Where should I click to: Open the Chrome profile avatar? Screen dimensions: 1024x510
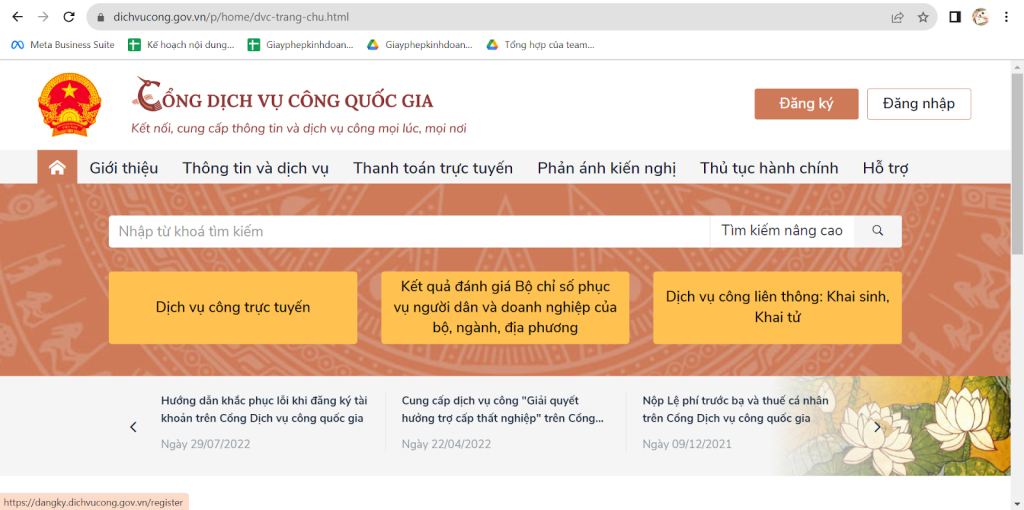981,17
